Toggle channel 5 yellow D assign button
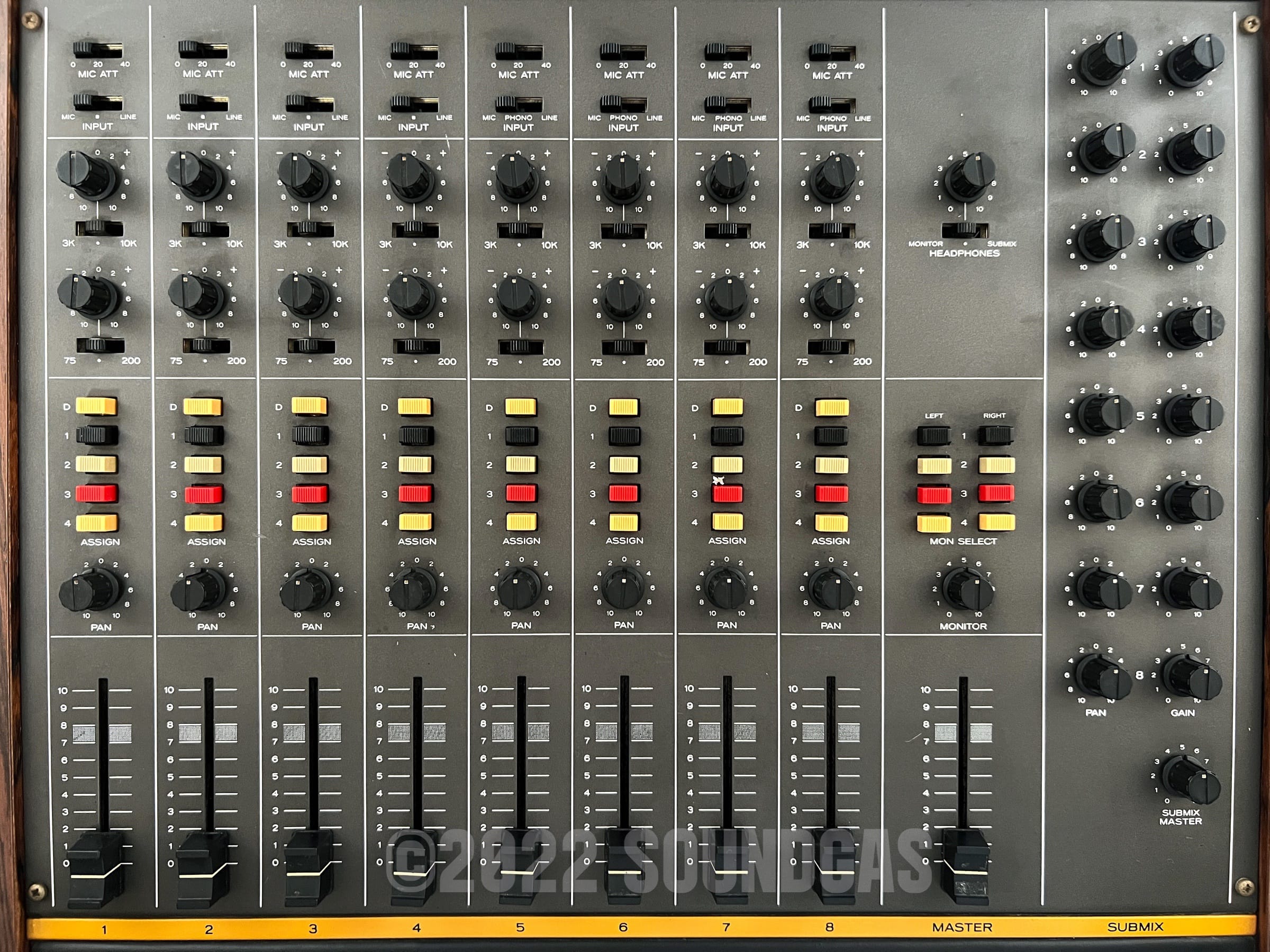 [520, 407]
